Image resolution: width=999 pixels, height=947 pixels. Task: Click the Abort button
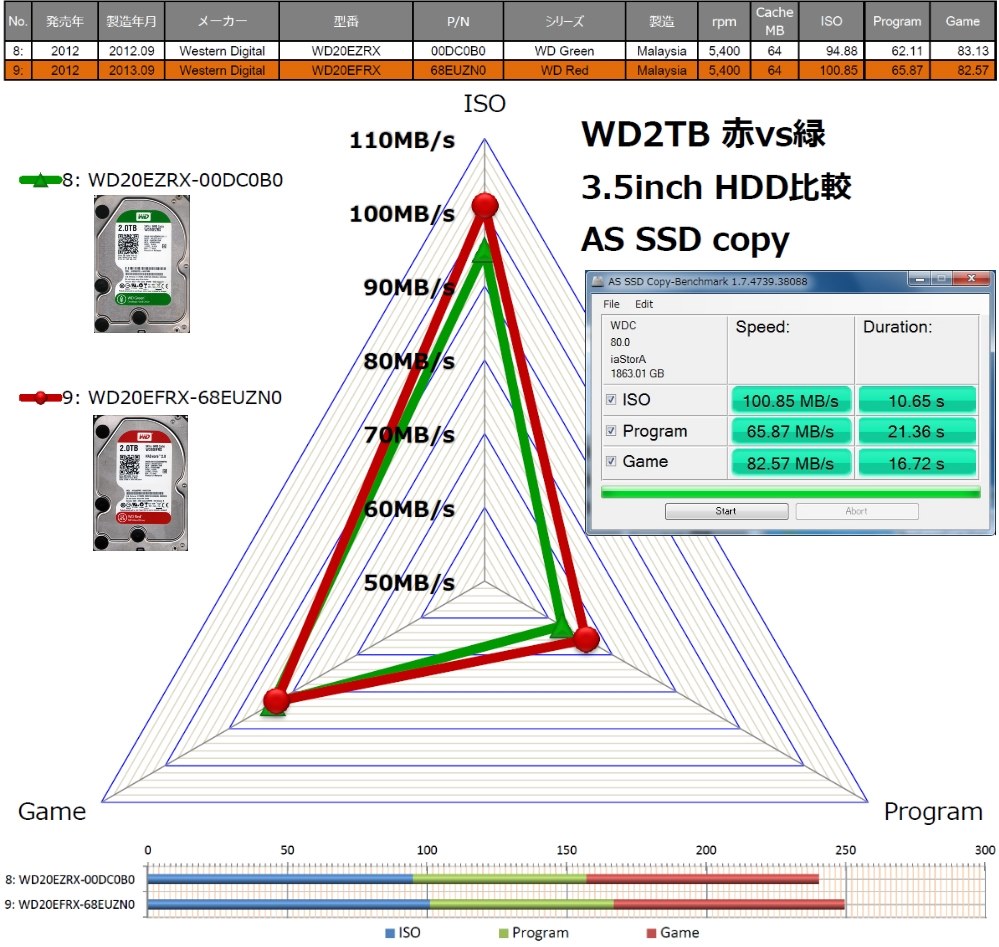coord(856,511)
